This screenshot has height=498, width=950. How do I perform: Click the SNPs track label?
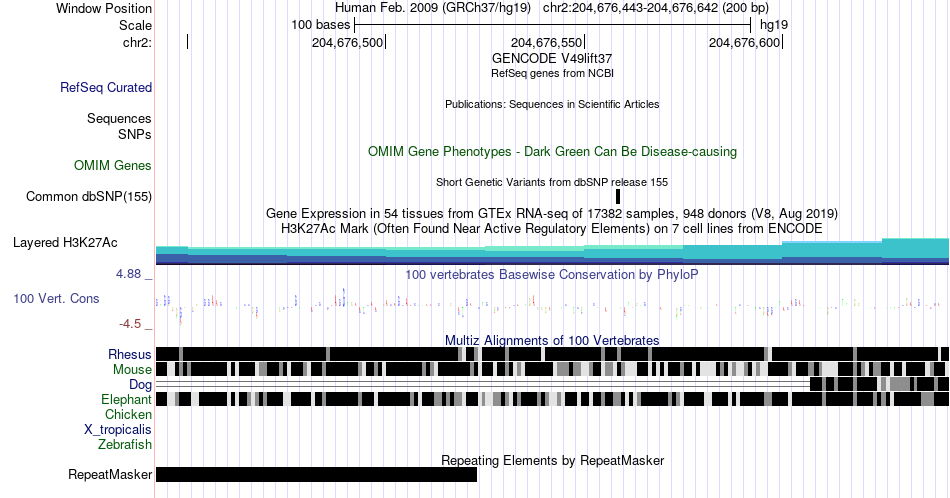pyautogui.click(x=135, y=134)
